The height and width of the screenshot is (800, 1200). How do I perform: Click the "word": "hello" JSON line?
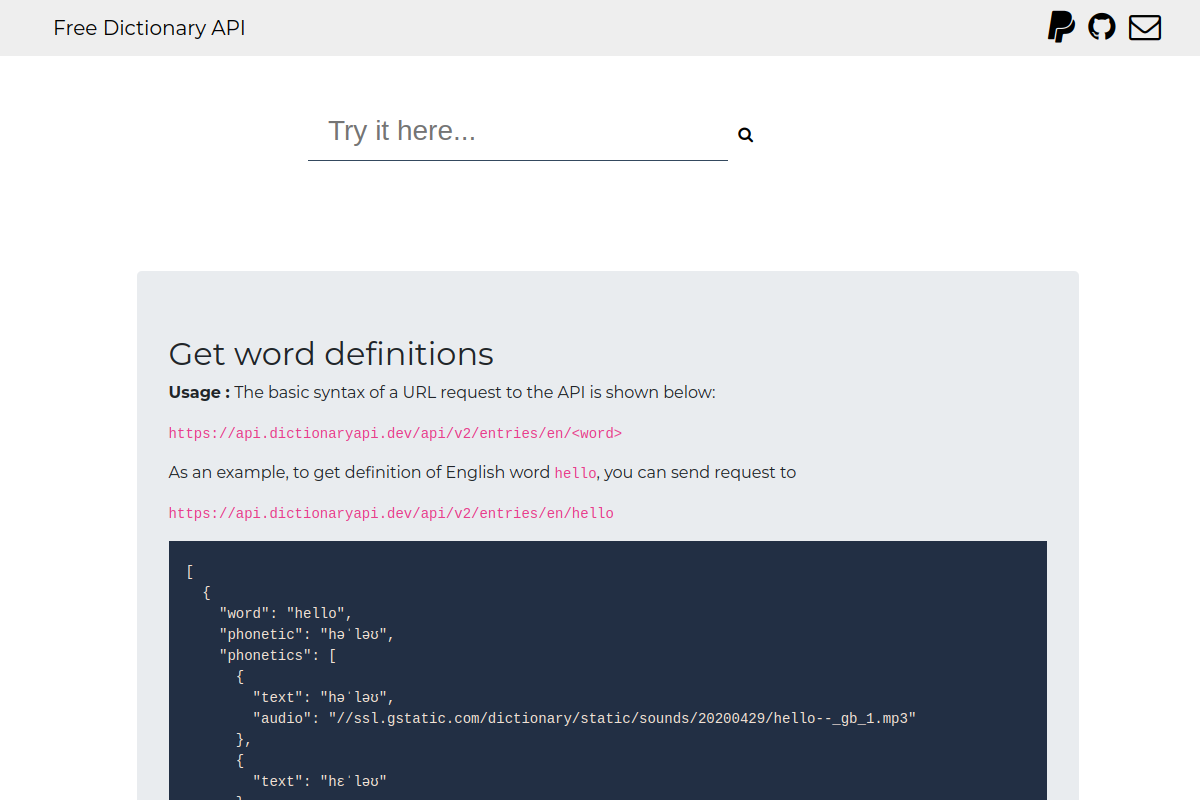pos(286,613)
